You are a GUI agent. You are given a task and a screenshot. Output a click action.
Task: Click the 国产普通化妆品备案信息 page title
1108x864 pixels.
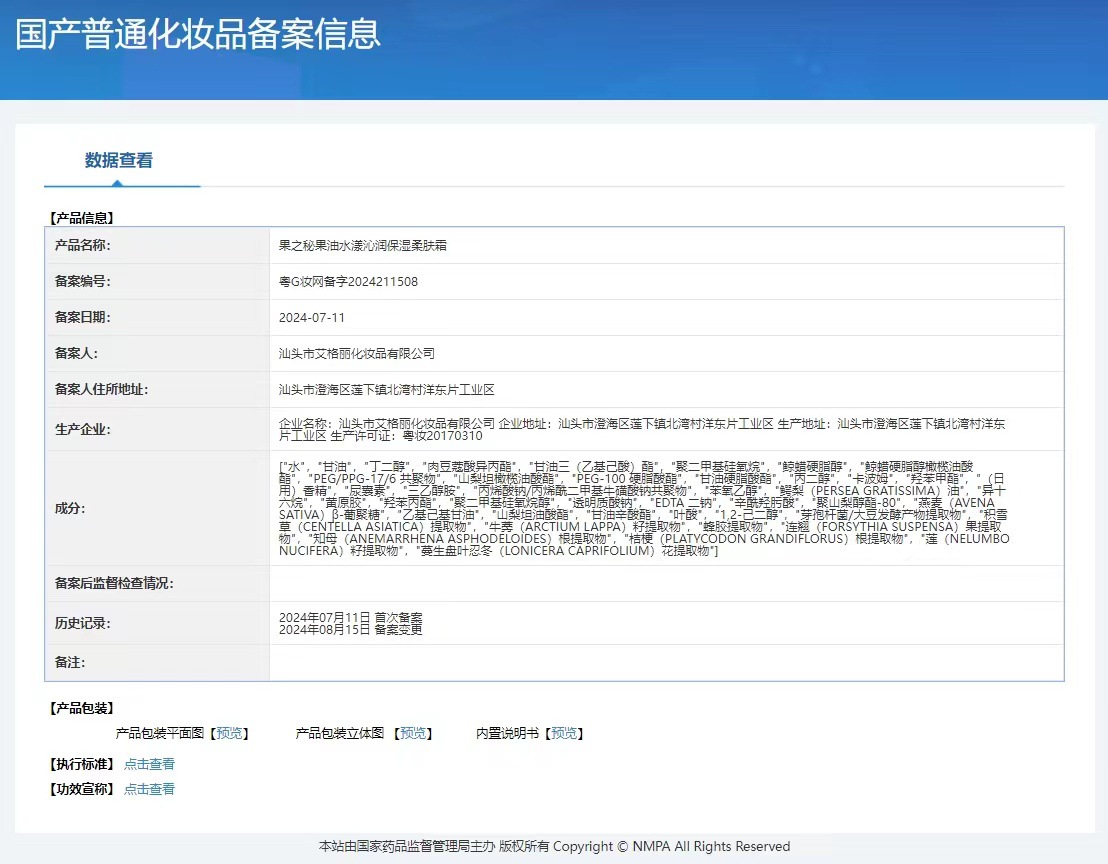(x=198, y=34)
